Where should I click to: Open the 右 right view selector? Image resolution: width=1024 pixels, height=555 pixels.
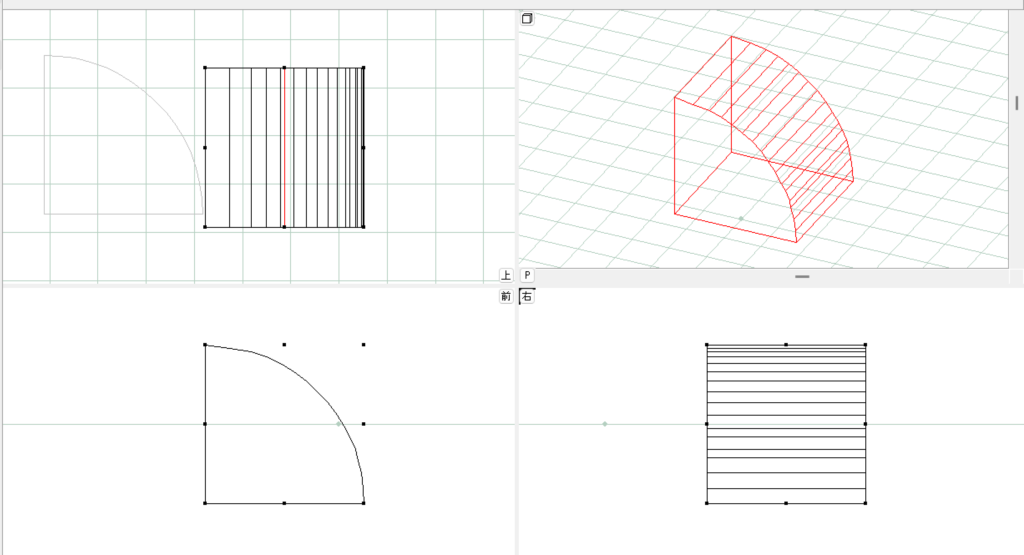[x=526, y=296]
